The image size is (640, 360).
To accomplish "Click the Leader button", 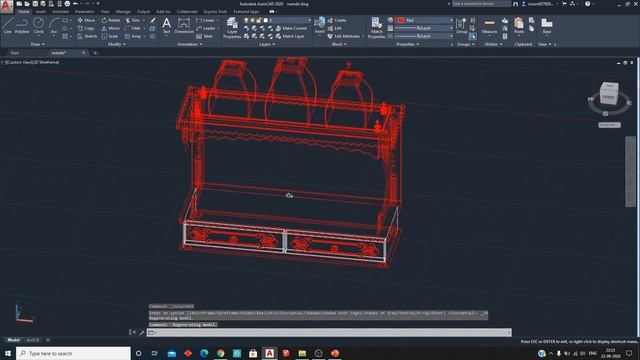I will pyautogui.click(x=206, y=28).
